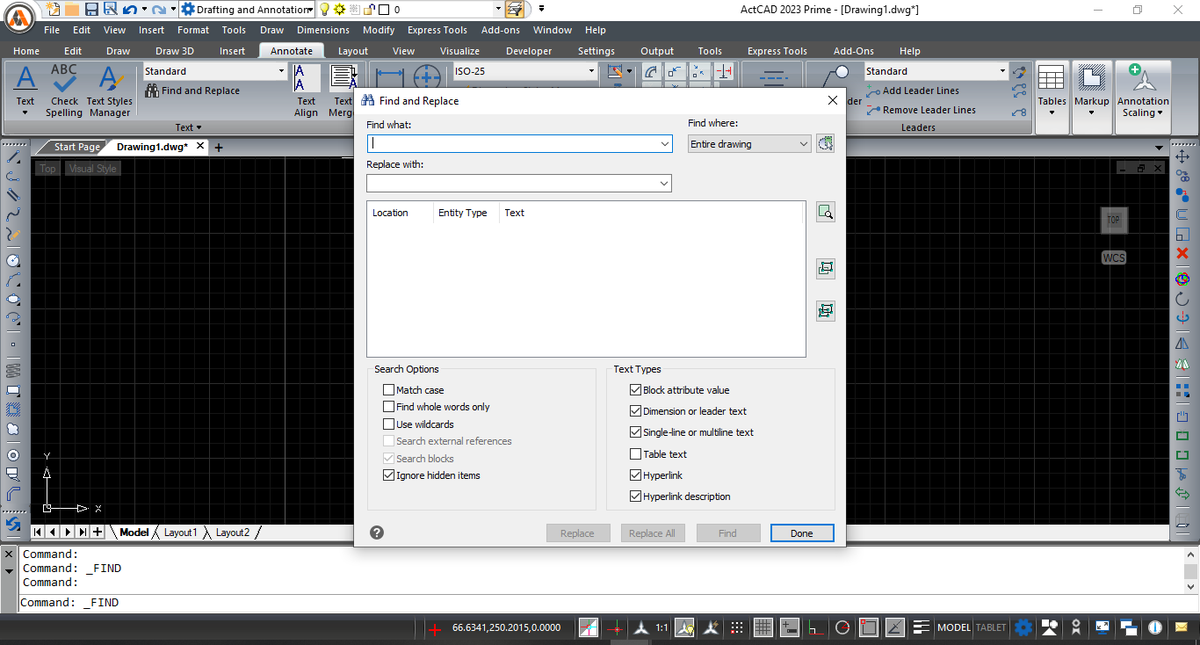Click the Redo arrow icon
1200x645 pixels.
pyautogui.click(x=158, y=9)
